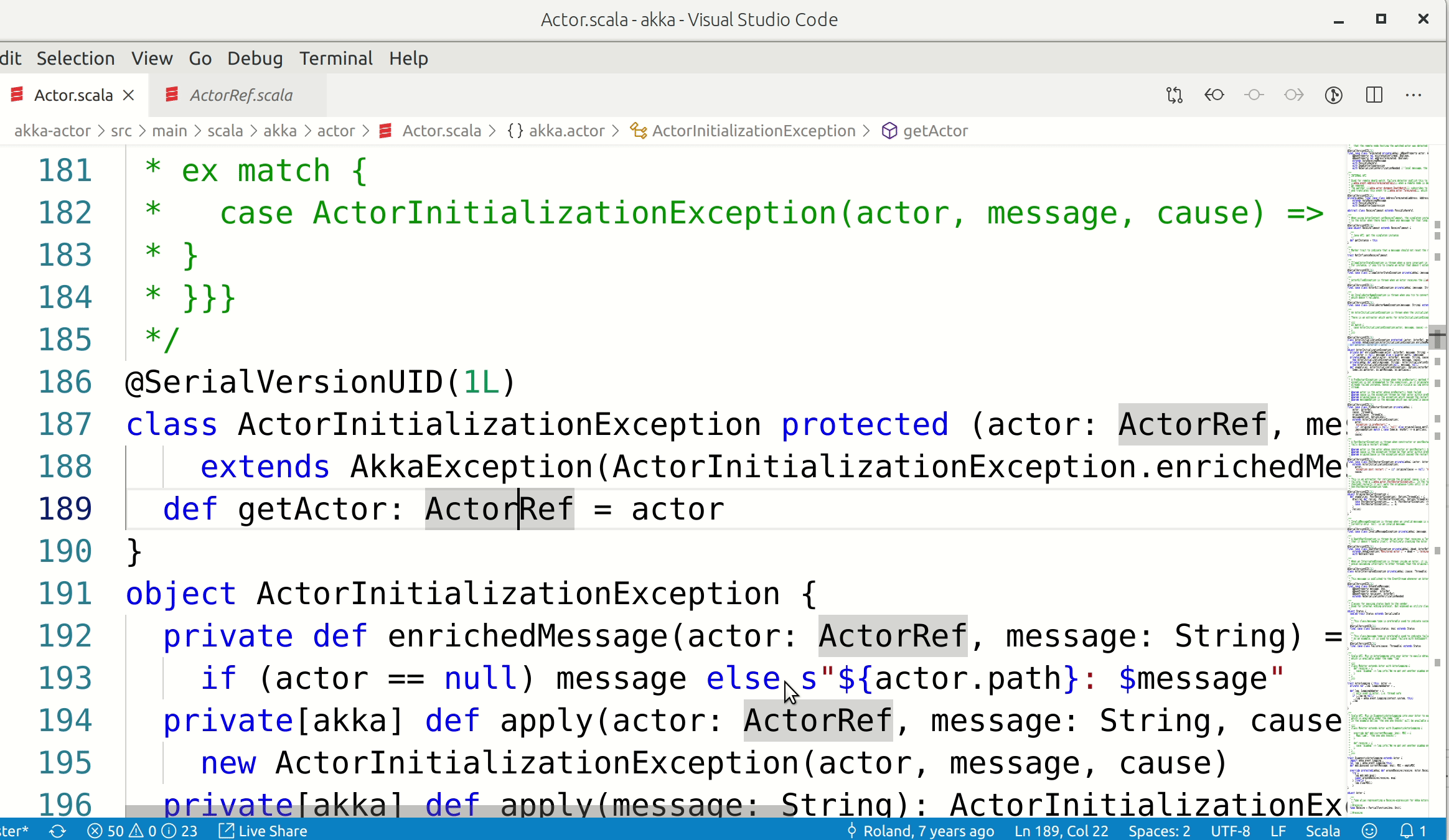The image size is (1449, 840).
Task: Open the errors and warnings problems indicator
Action: coord(142,831)
